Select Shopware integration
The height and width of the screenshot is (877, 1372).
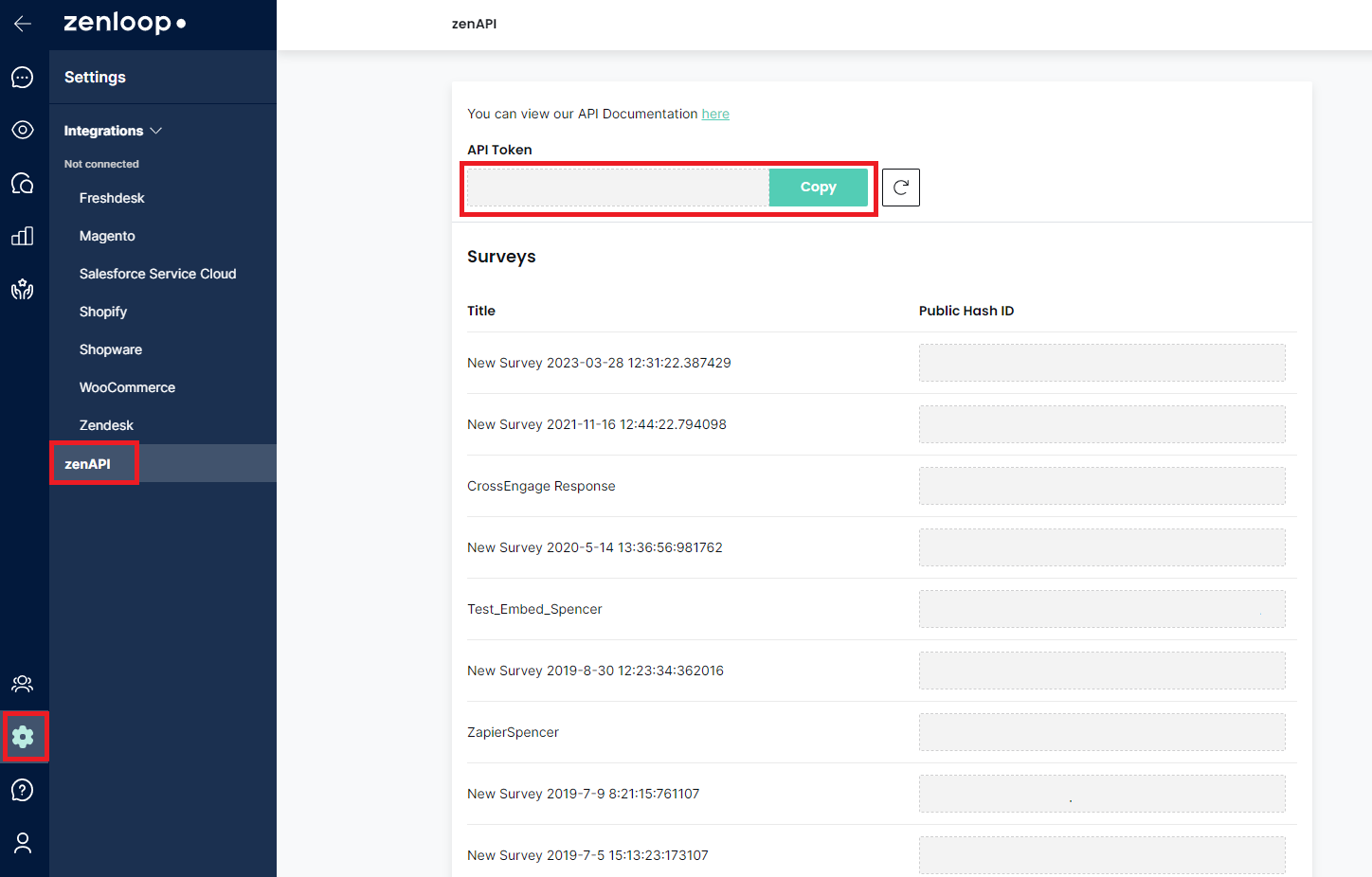[x=111, y=349]
